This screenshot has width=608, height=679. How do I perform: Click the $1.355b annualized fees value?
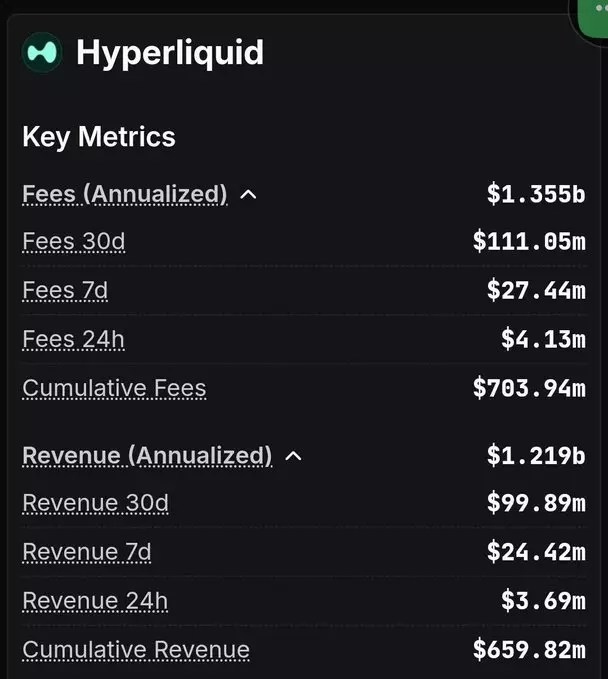536,194
